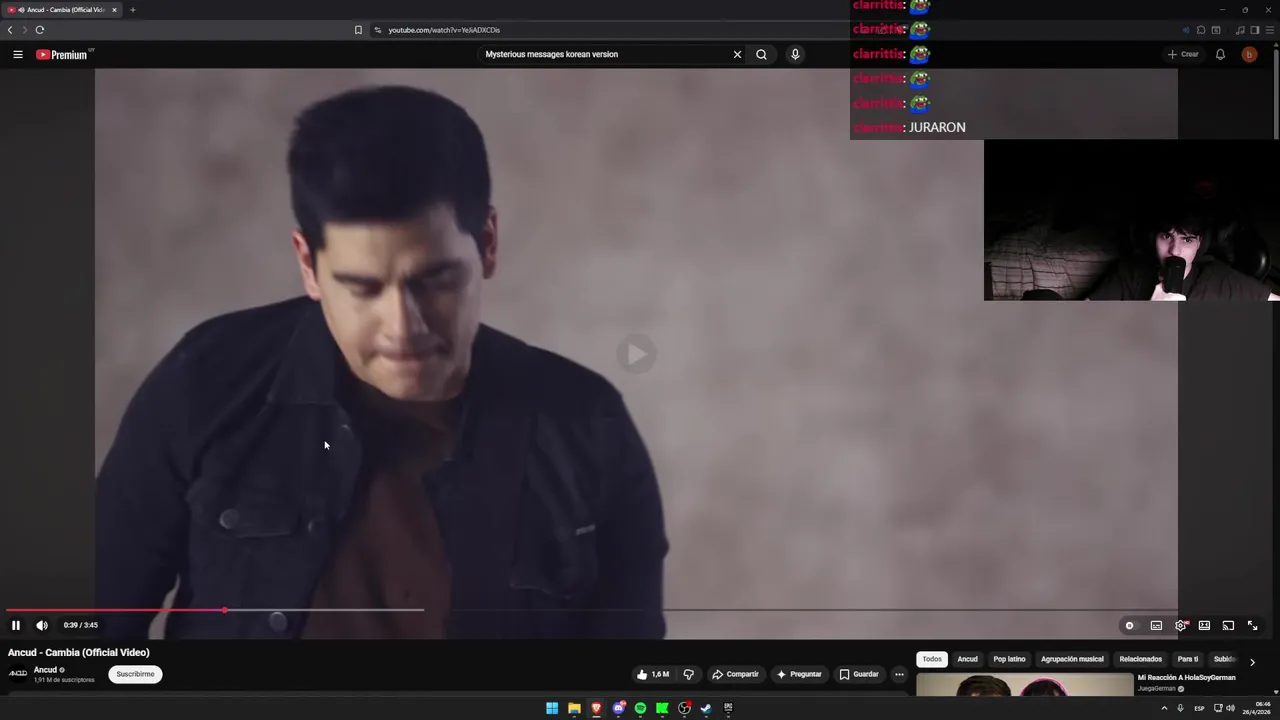Select the Para ti filter chip

tap(1188, 659)
